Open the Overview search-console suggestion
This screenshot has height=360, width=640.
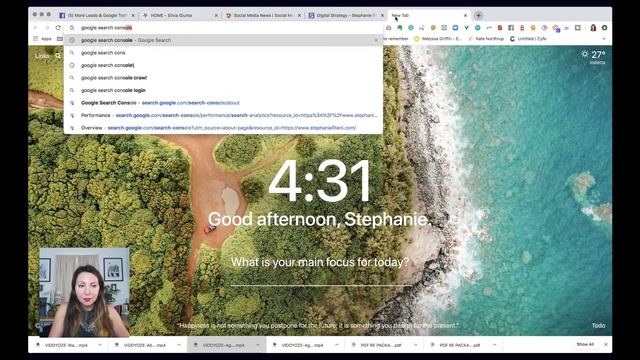[x=223, y=128]
